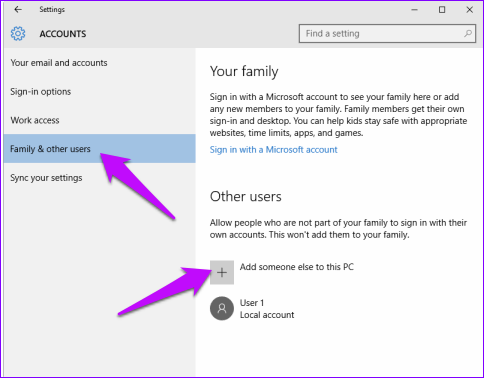Click Add someone else to this PC label
Screen dimensions: 484x378
pos(297,267)
